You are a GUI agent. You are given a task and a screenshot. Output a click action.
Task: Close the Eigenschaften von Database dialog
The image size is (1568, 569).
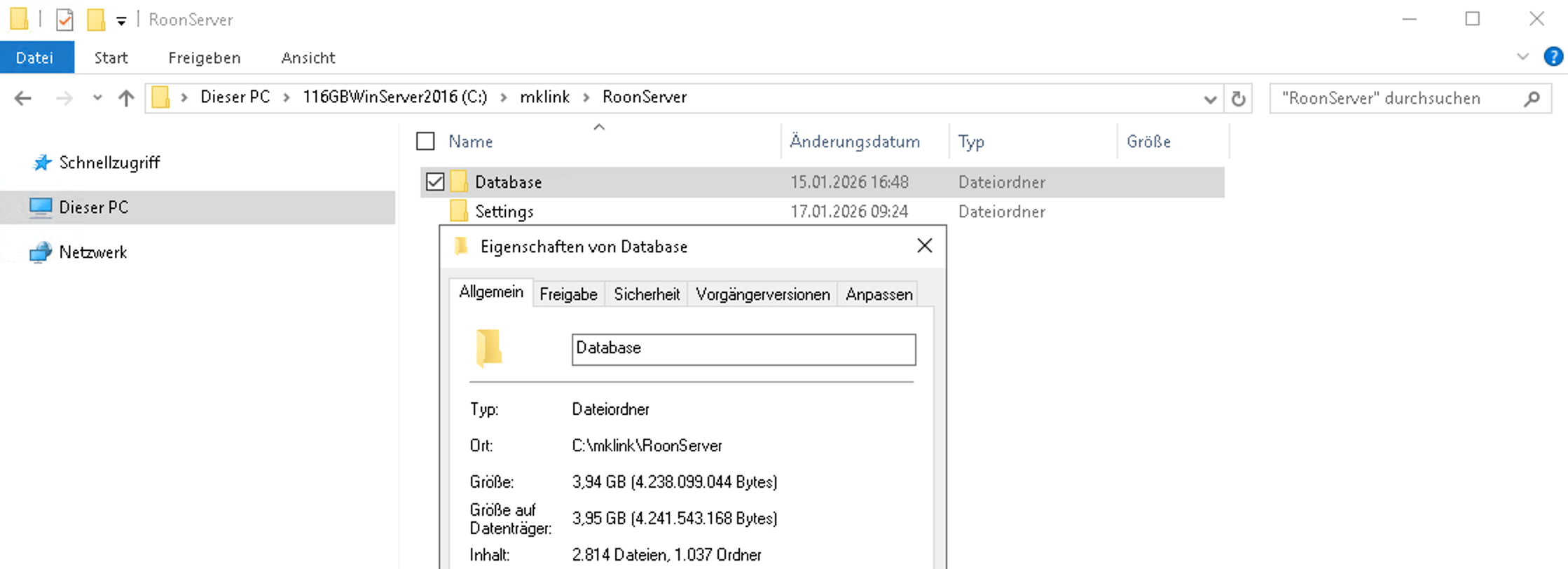point(925,246)
